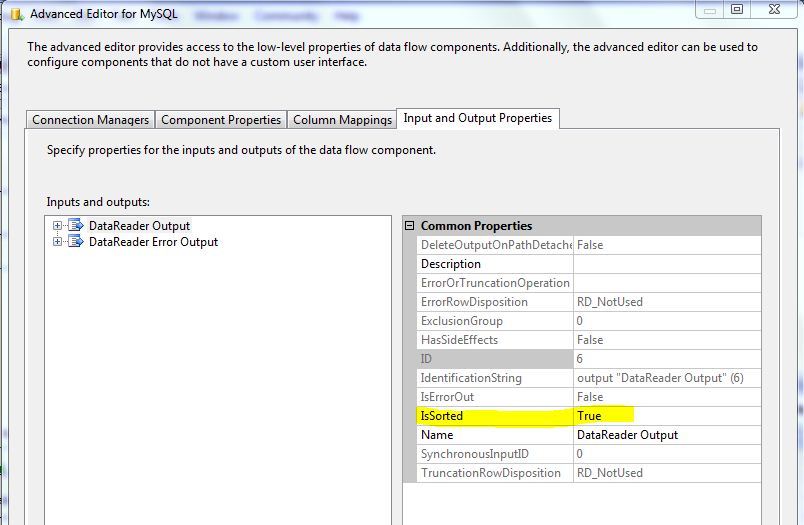Click the TruncationRowDisposition RD_NotUsed value

667,473
